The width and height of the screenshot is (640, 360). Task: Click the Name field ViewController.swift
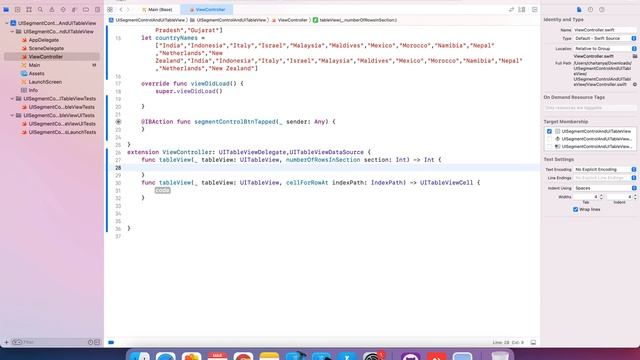[x=604, y=30]
